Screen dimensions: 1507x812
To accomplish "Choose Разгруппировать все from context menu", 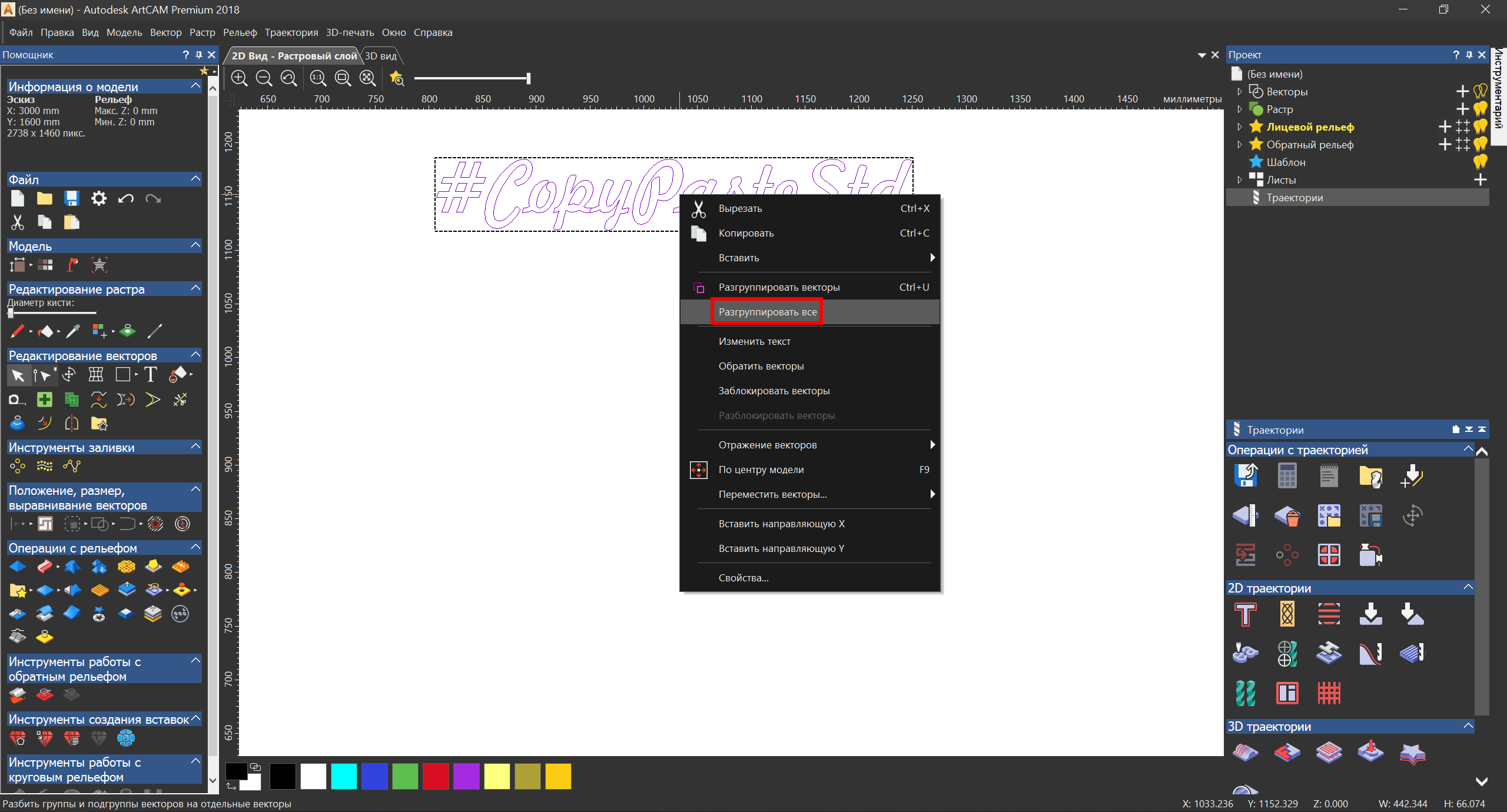I will tap(767, 312).
